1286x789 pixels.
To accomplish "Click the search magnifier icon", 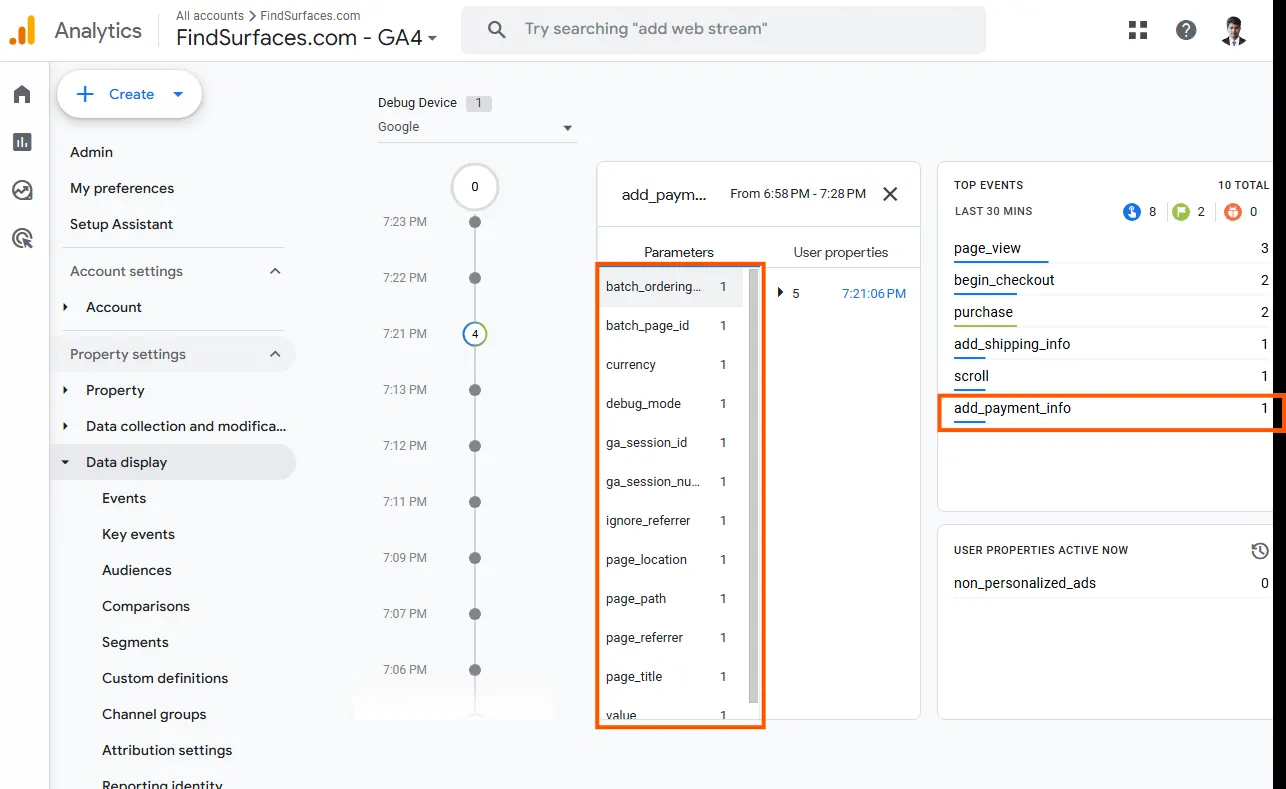I will tap(497, 30).
